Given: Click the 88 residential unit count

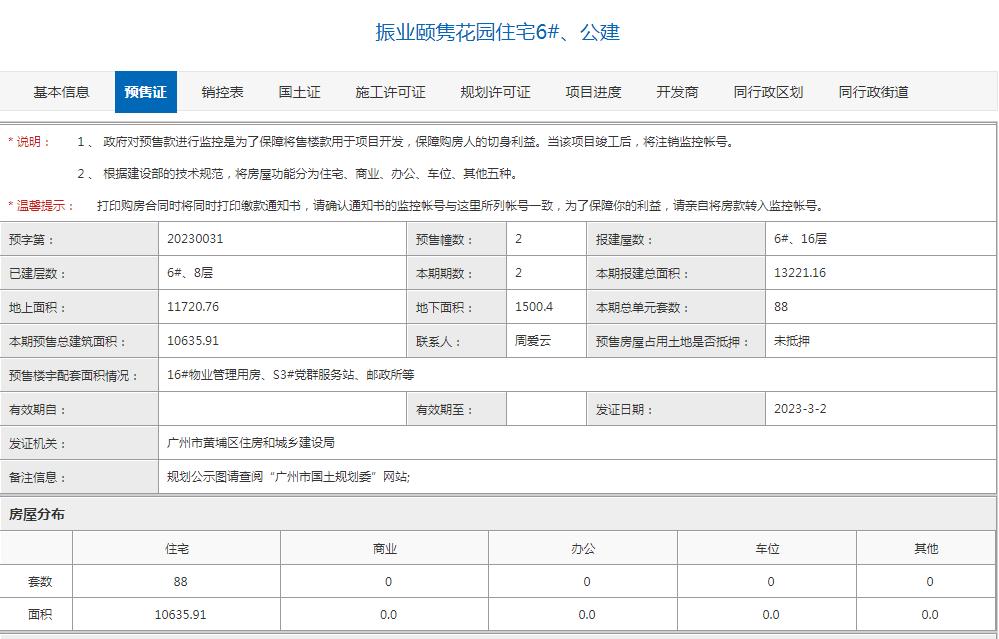Looking at the screenshot, I should point(176,580).
